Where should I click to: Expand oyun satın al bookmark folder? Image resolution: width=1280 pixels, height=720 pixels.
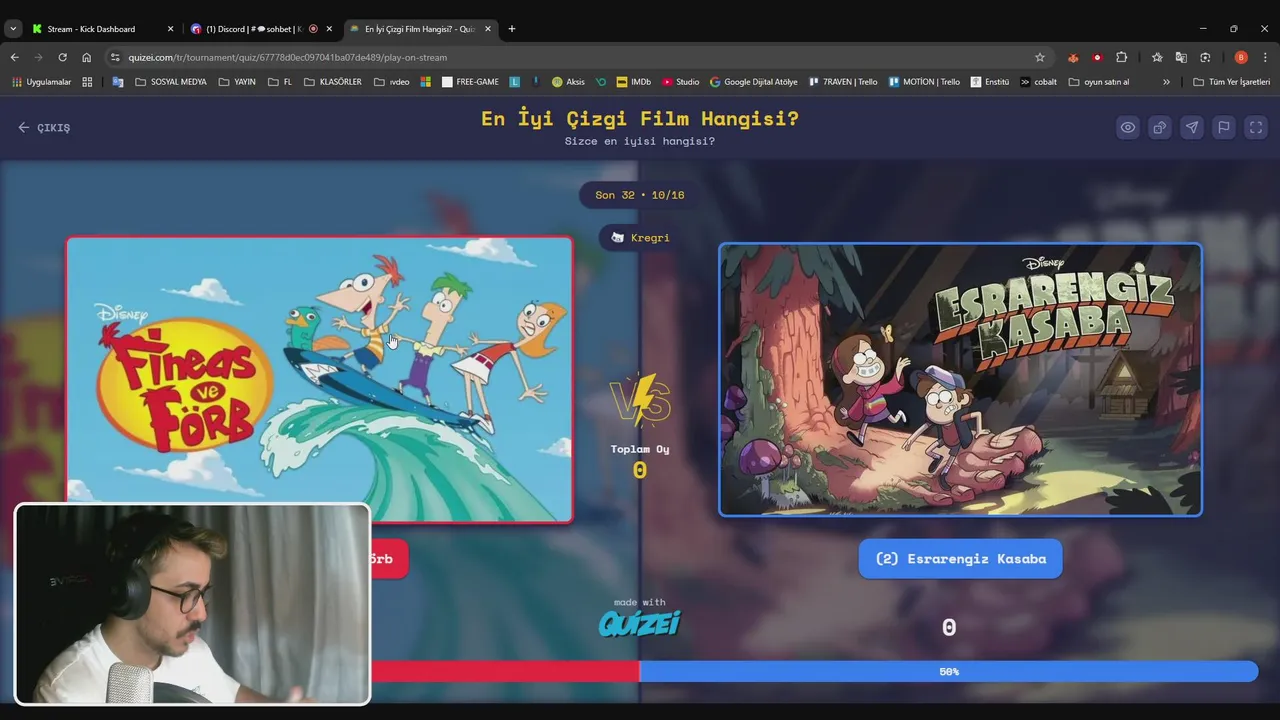pos(1098,82)
